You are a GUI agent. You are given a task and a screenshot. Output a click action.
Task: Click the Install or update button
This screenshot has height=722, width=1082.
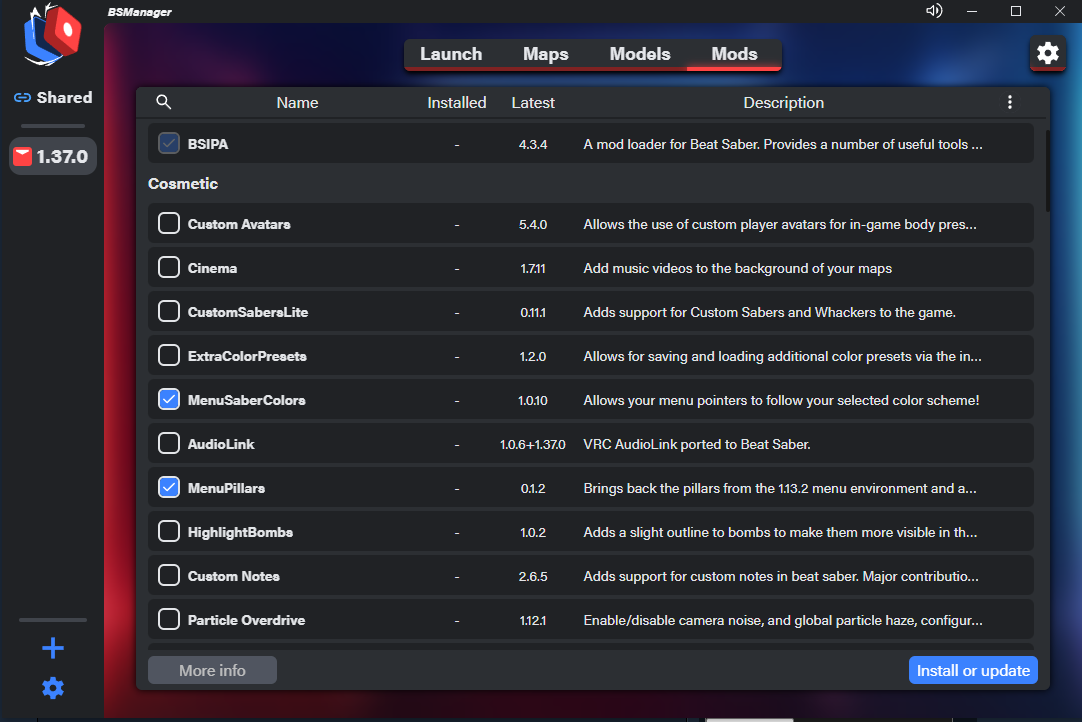coord(973,670)
